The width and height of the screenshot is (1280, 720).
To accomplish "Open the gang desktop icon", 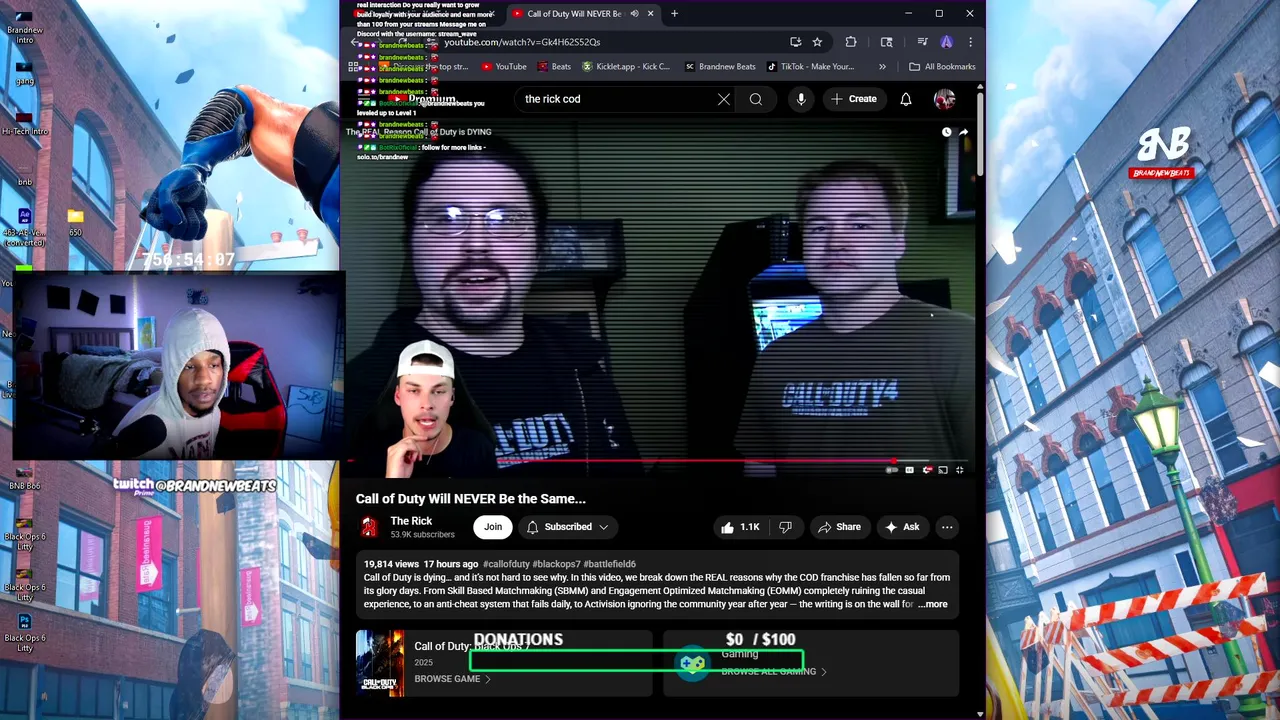I will [x=25, y=74].
